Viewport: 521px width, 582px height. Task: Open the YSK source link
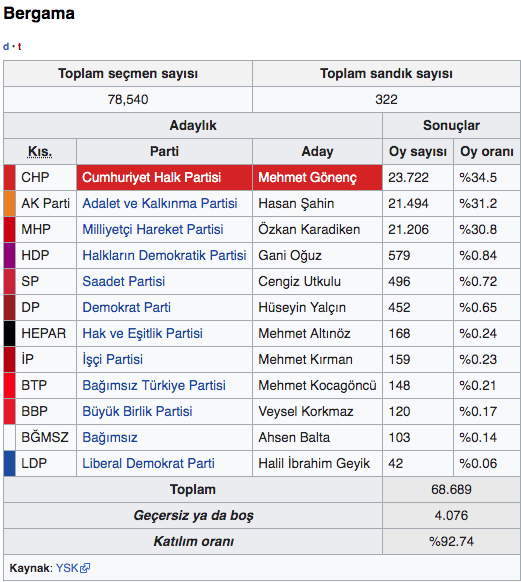click(x=67, y=568)
